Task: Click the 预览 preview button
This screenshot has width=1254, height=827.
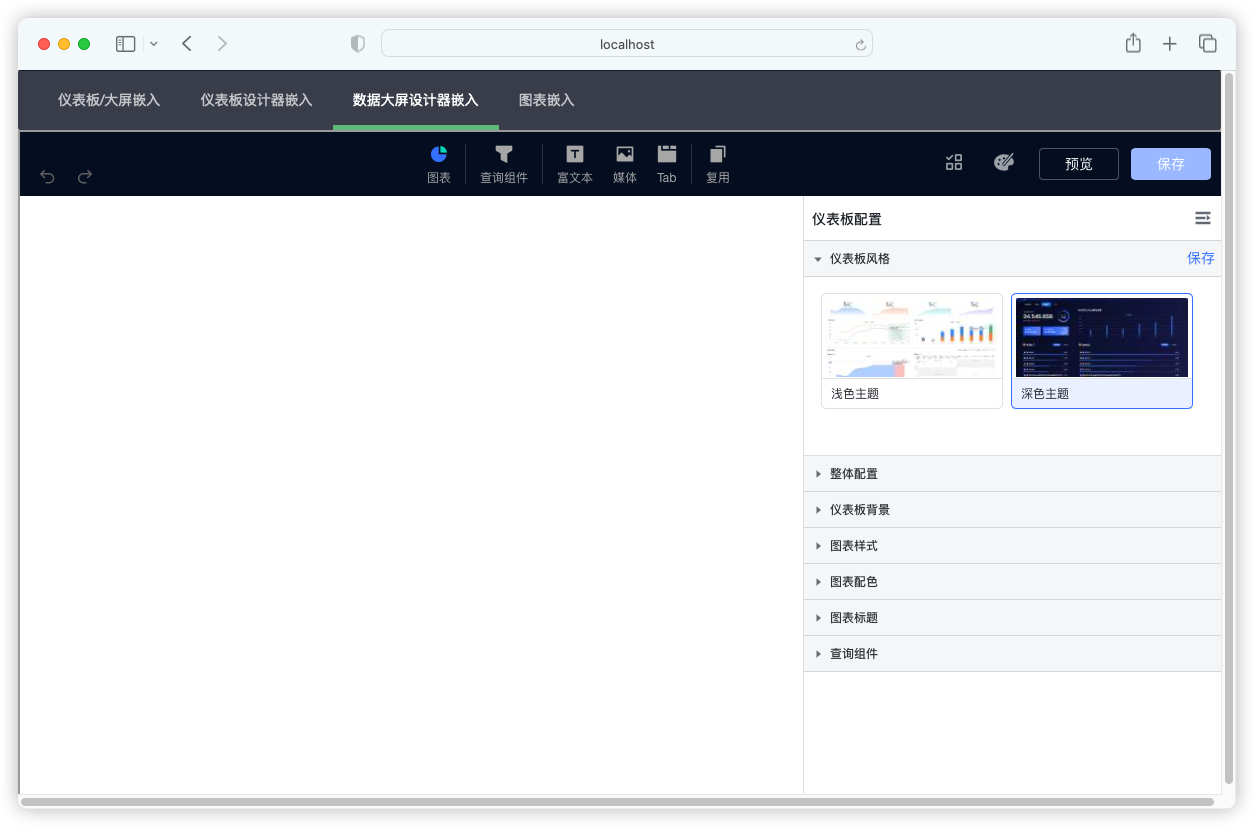Action: (x=1078, y=163)
